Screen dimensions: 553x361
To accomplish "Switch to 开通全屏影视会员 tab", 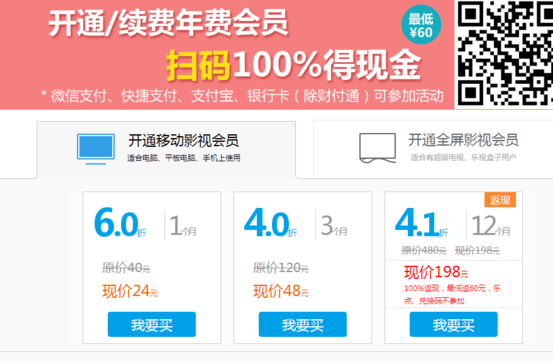I will [433, 149].
